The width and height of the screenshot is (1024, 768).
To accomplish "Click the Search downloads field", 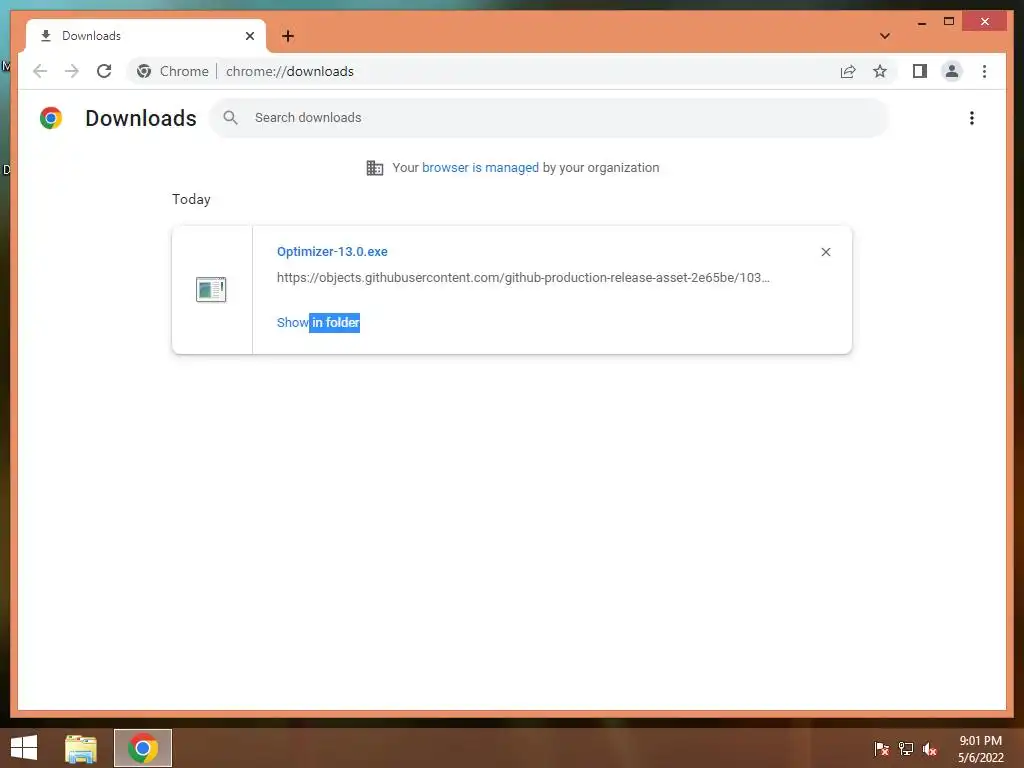I will click(549, 118).
